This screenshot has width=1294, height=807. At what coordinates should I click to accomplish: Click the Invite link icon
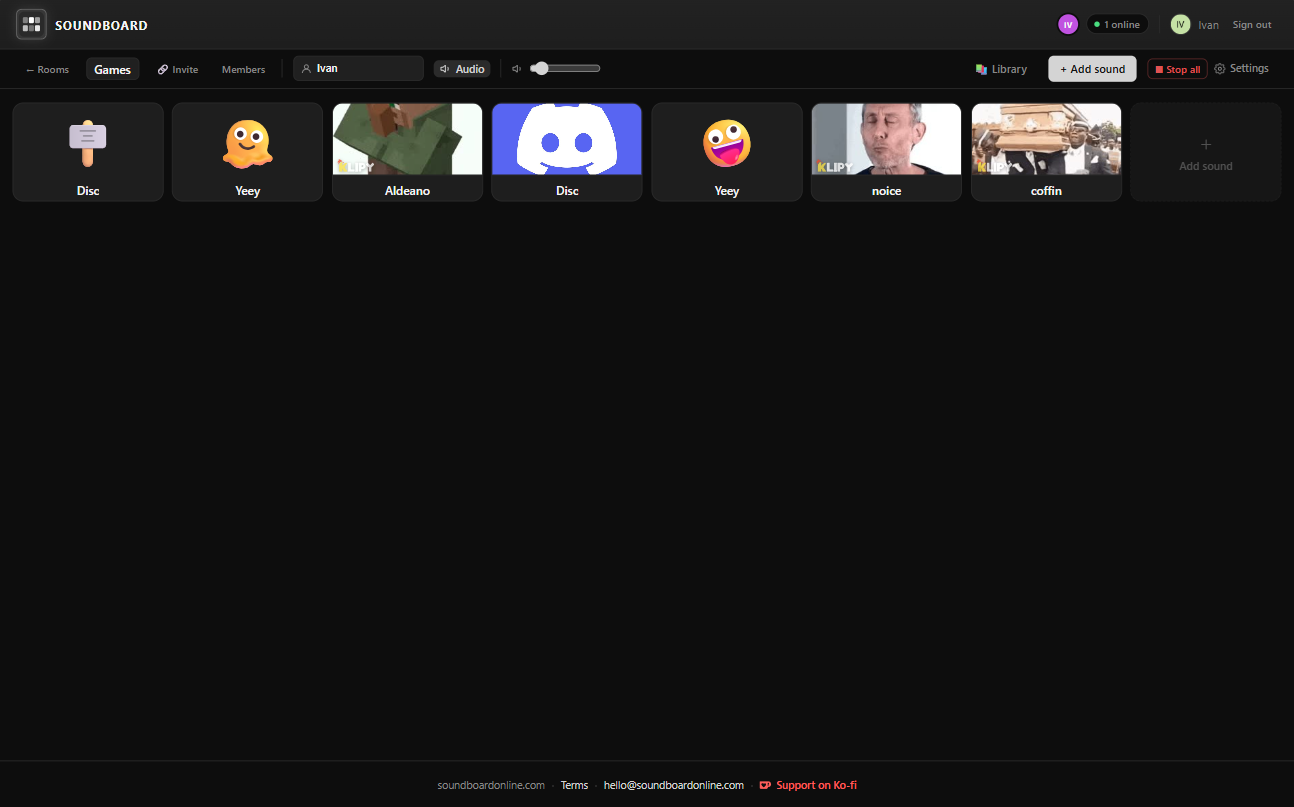pos(162,69)
